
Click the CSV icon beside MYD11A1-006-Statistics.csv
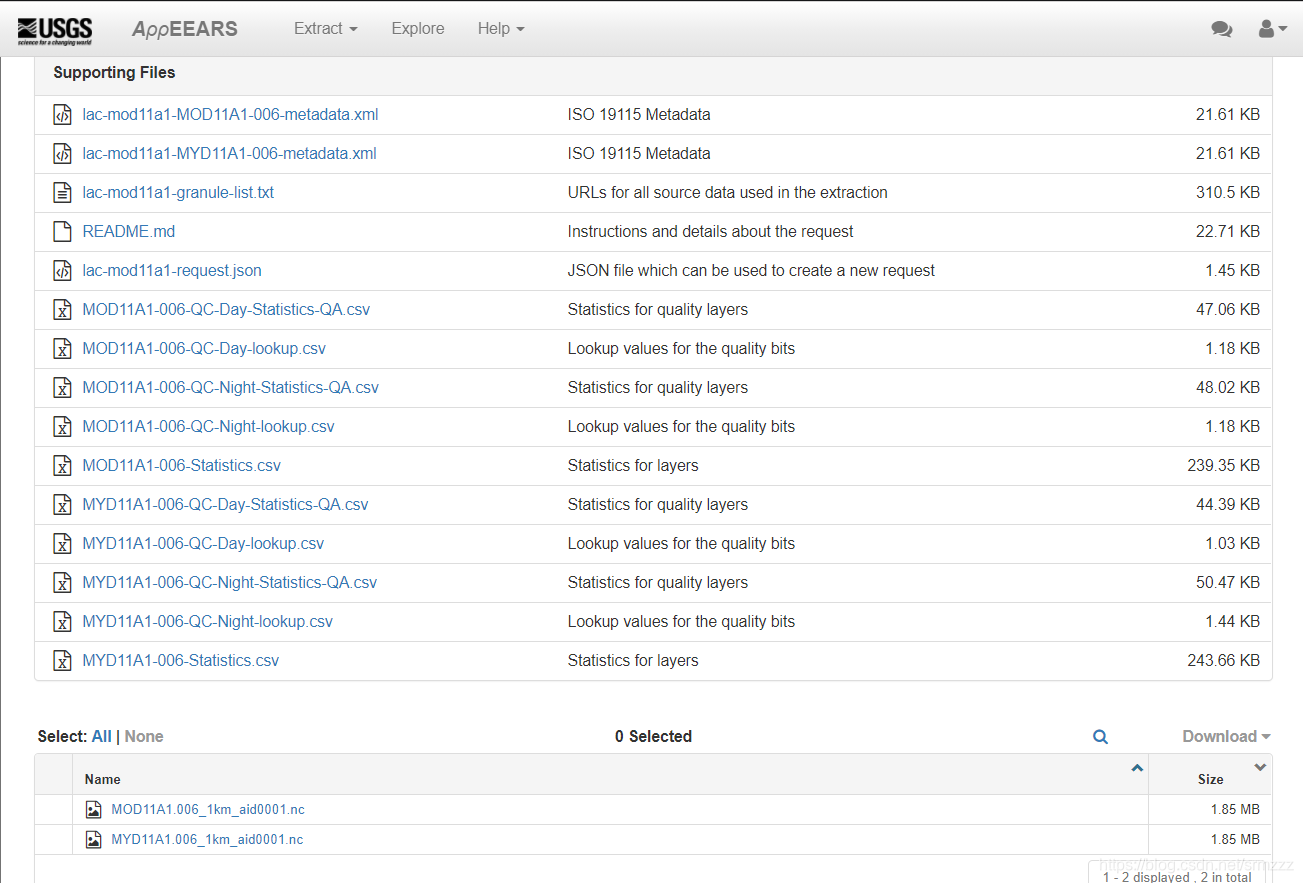[62, 661]
